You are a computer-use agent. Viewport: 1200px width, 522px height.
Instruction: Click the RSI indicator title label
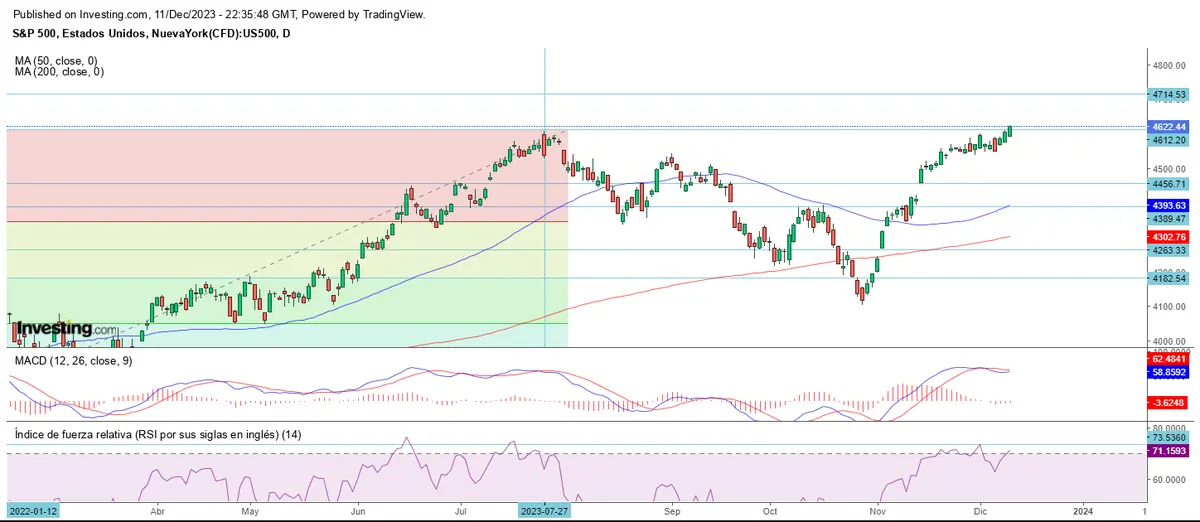coord(158,435)
